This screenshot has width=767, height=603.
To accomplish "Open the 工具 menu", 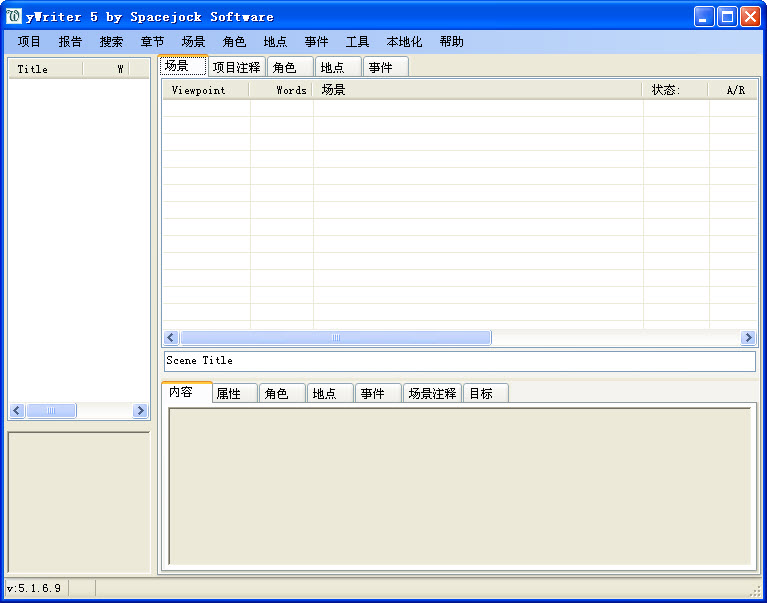I will (357, 42).
